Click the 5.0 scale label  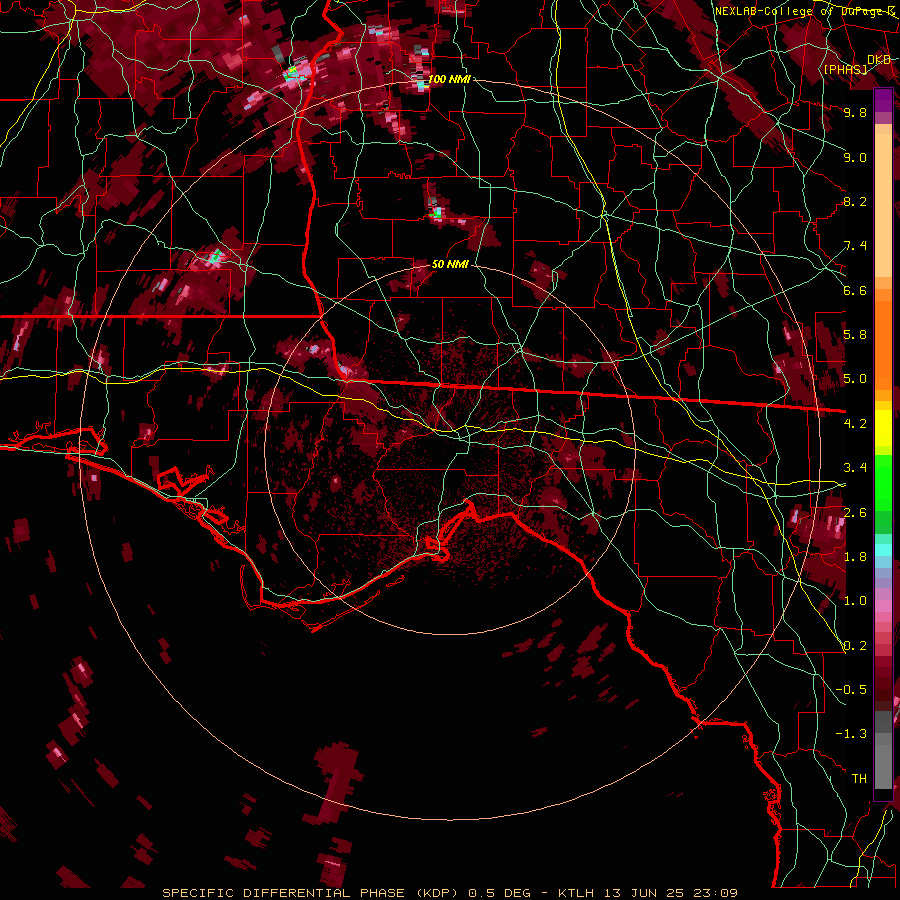(x=855, y=379)
